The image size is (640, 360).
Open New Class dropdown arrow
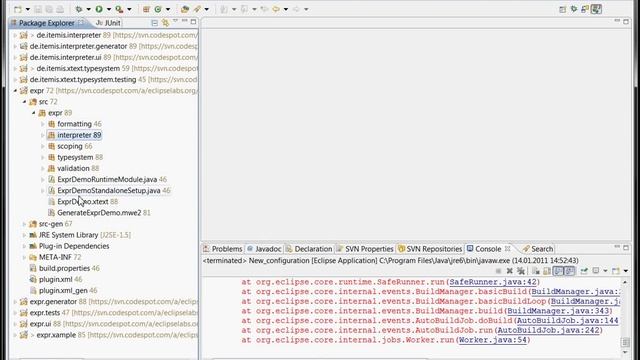168,9
